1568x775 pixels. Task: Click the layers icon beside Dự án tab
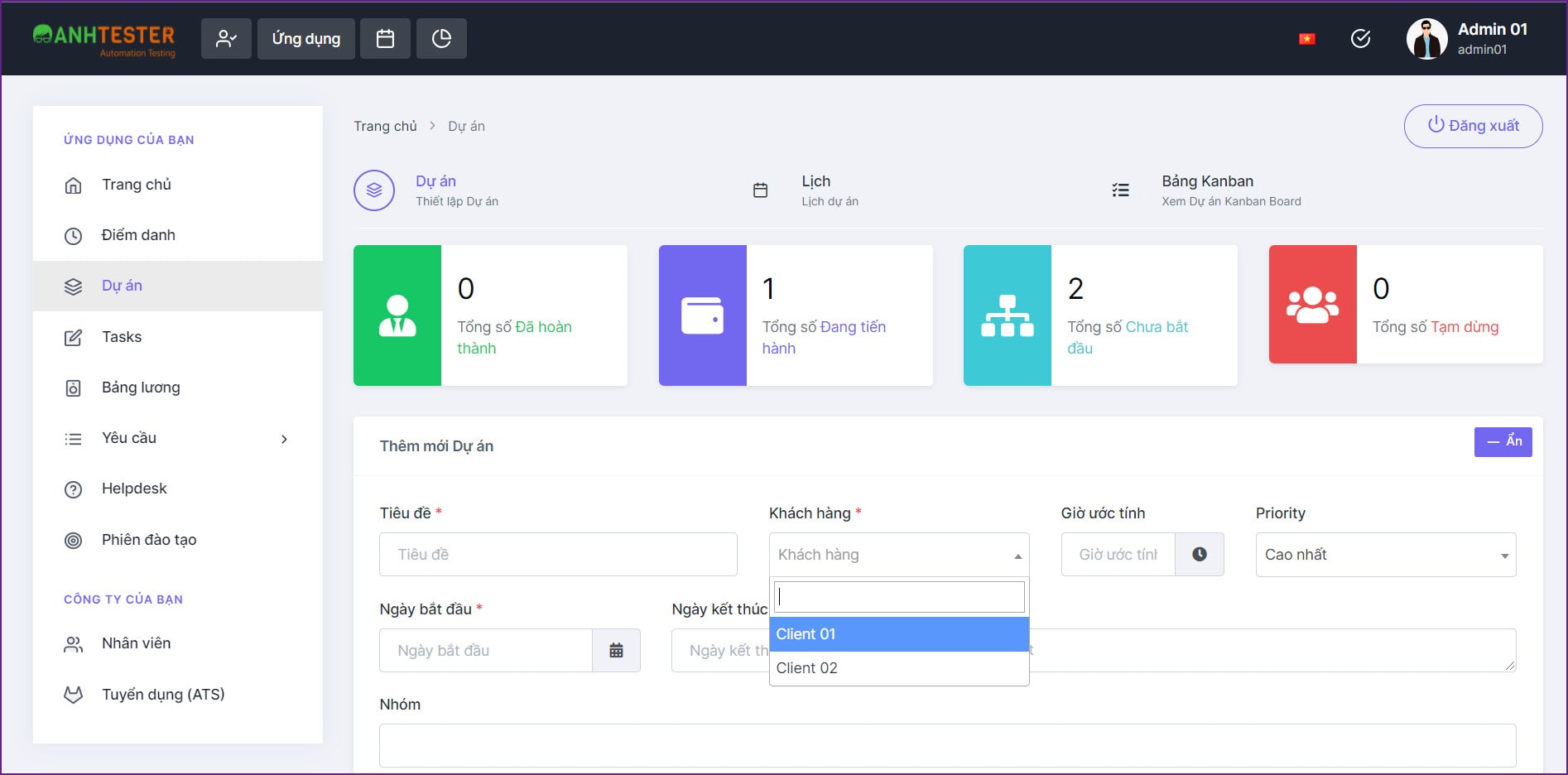click(x=374, y=190)
